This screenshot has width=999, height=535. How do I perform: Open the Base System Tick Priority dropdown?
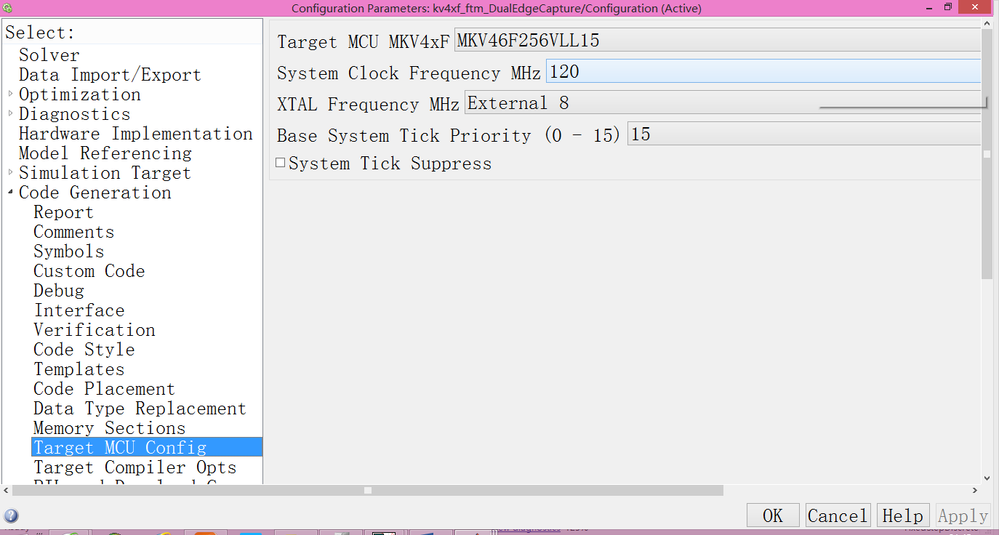click(805, 134)
